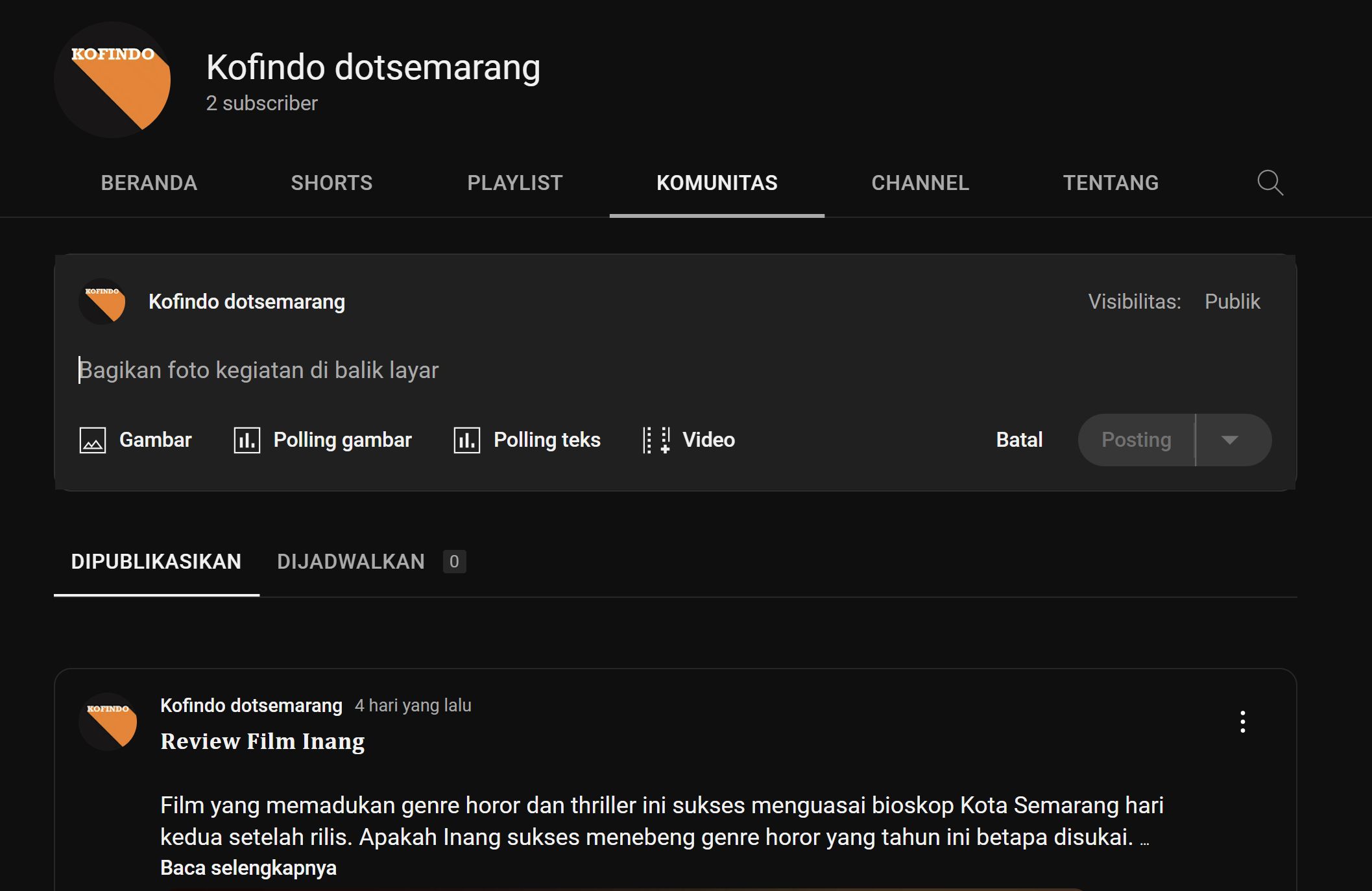Click the Posting submit button
The width and height of the screenshot is (1372, 891).
tap(1136, 440)
